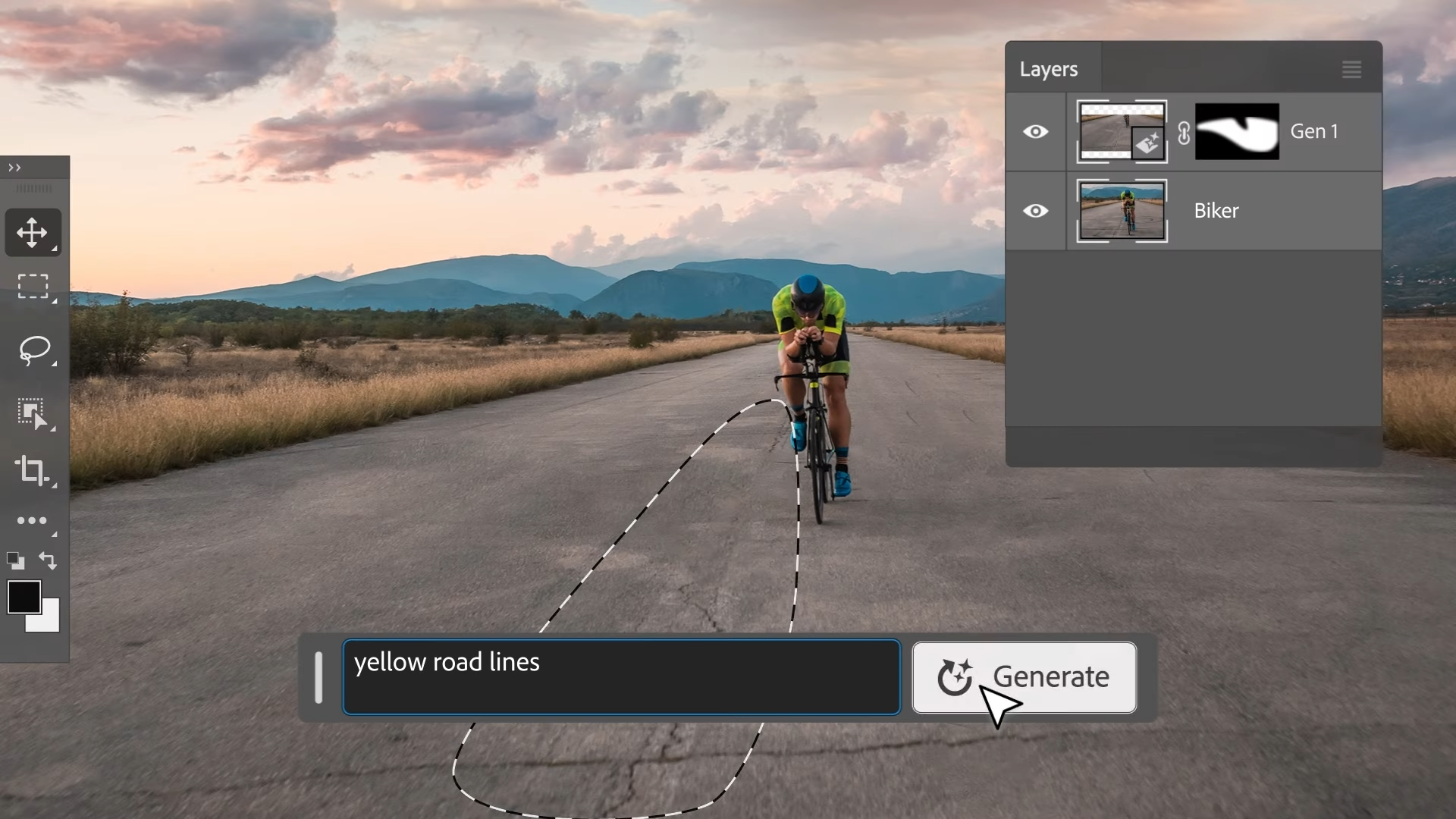
Task: Expand the Layers panel hamburger menu
Action: tap(1352, 69)
